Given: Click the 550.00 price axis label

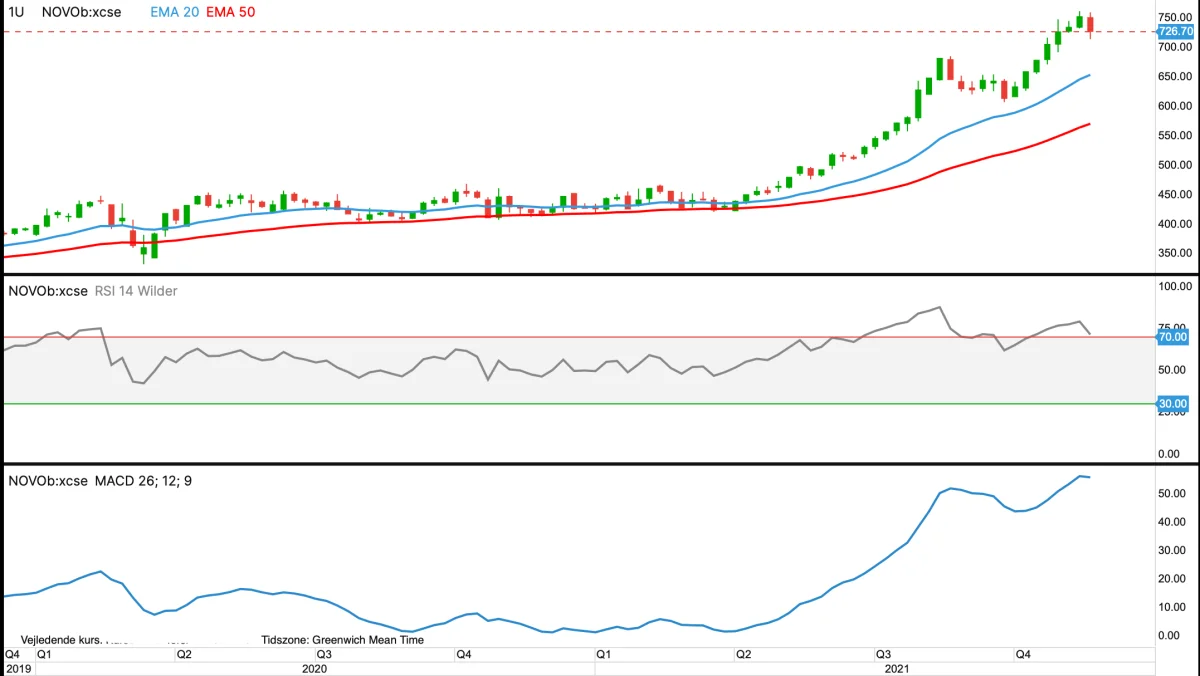Looking at the screenshot, I should pos(1175,136).
